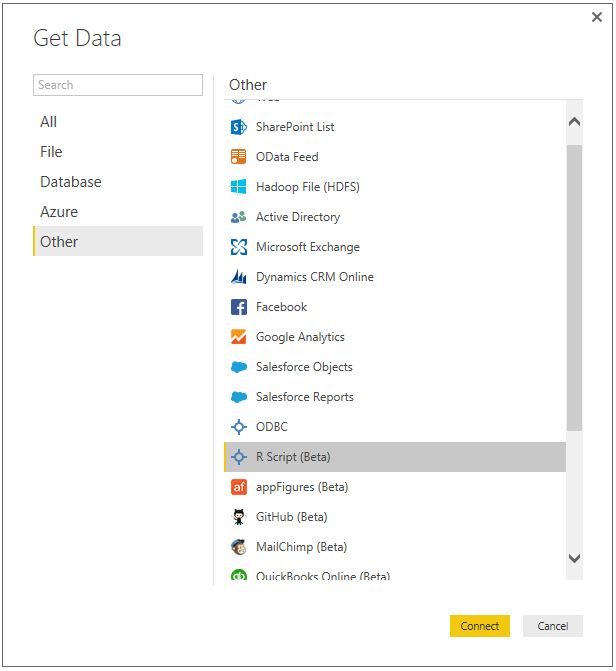Select Hadoop File (HDFS) text entry

(307, 187)
